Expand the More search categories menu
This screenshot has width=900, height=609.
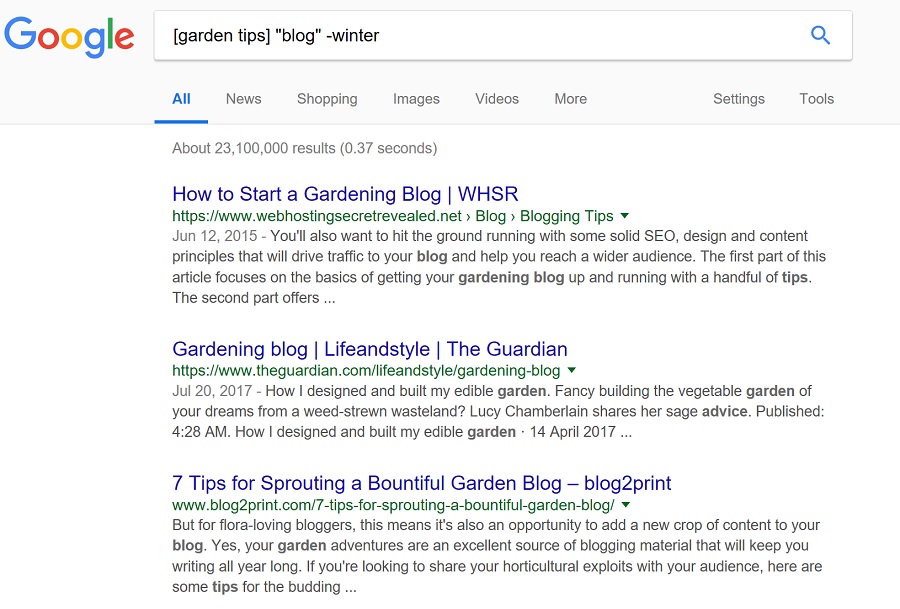(x=571, y=99)
